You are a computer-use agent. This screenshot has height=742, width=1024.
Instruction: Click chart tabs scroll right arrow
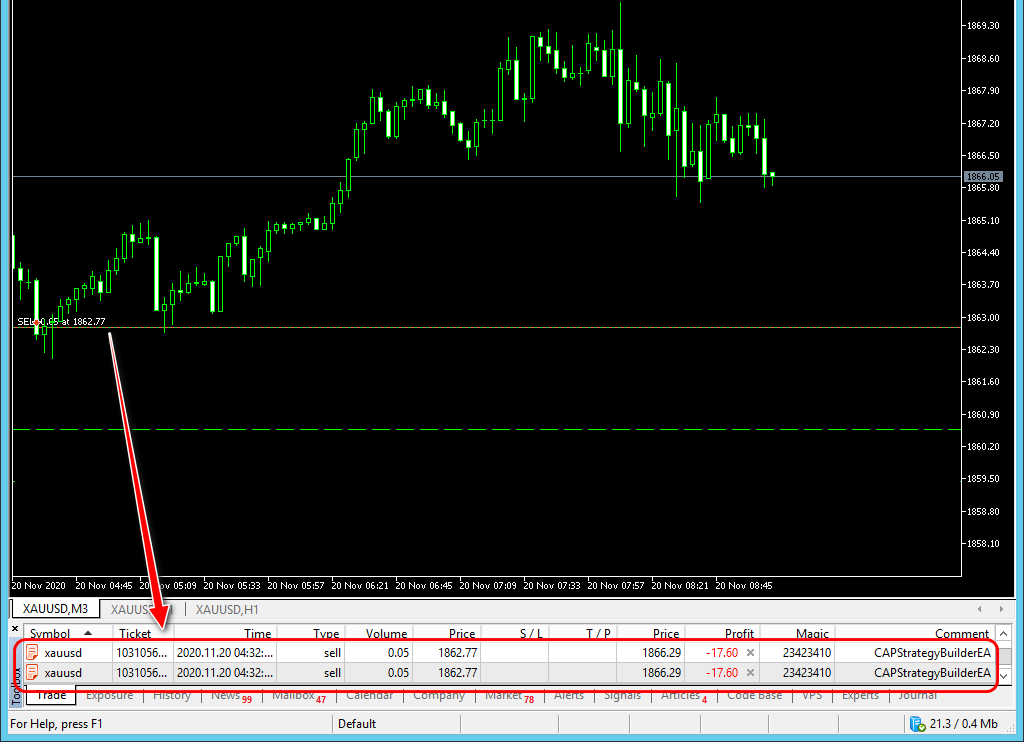click(x=1001, y=609)
